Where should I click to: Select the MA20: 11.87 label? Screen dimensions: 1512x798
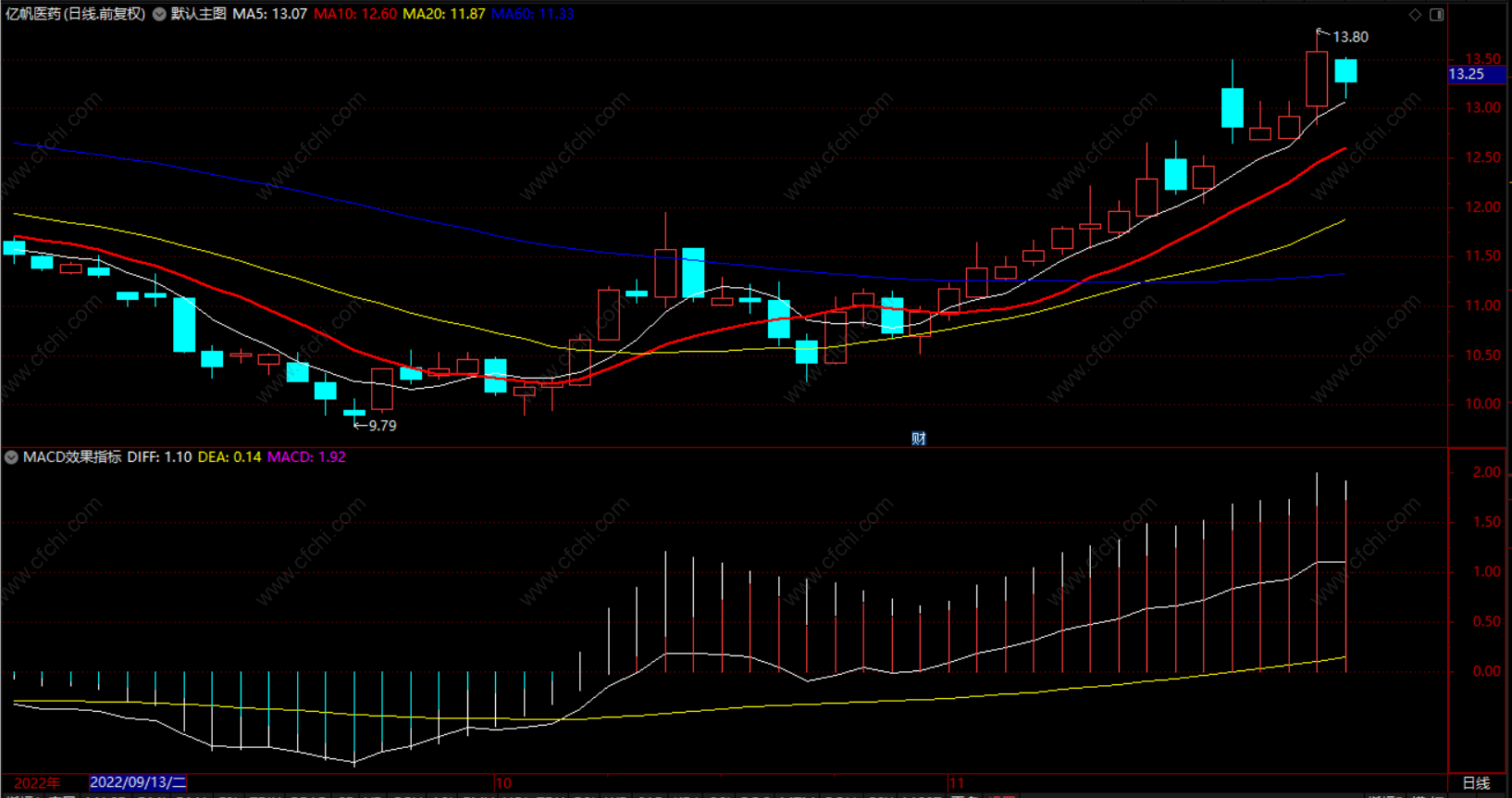pos(444,14)
